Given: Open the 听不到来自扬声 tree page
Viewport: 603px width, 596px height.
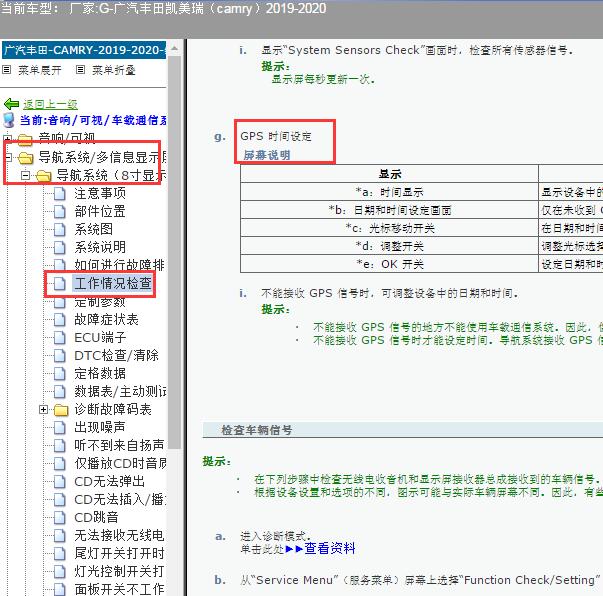Looking at the screenshot, I should [119, 445].
